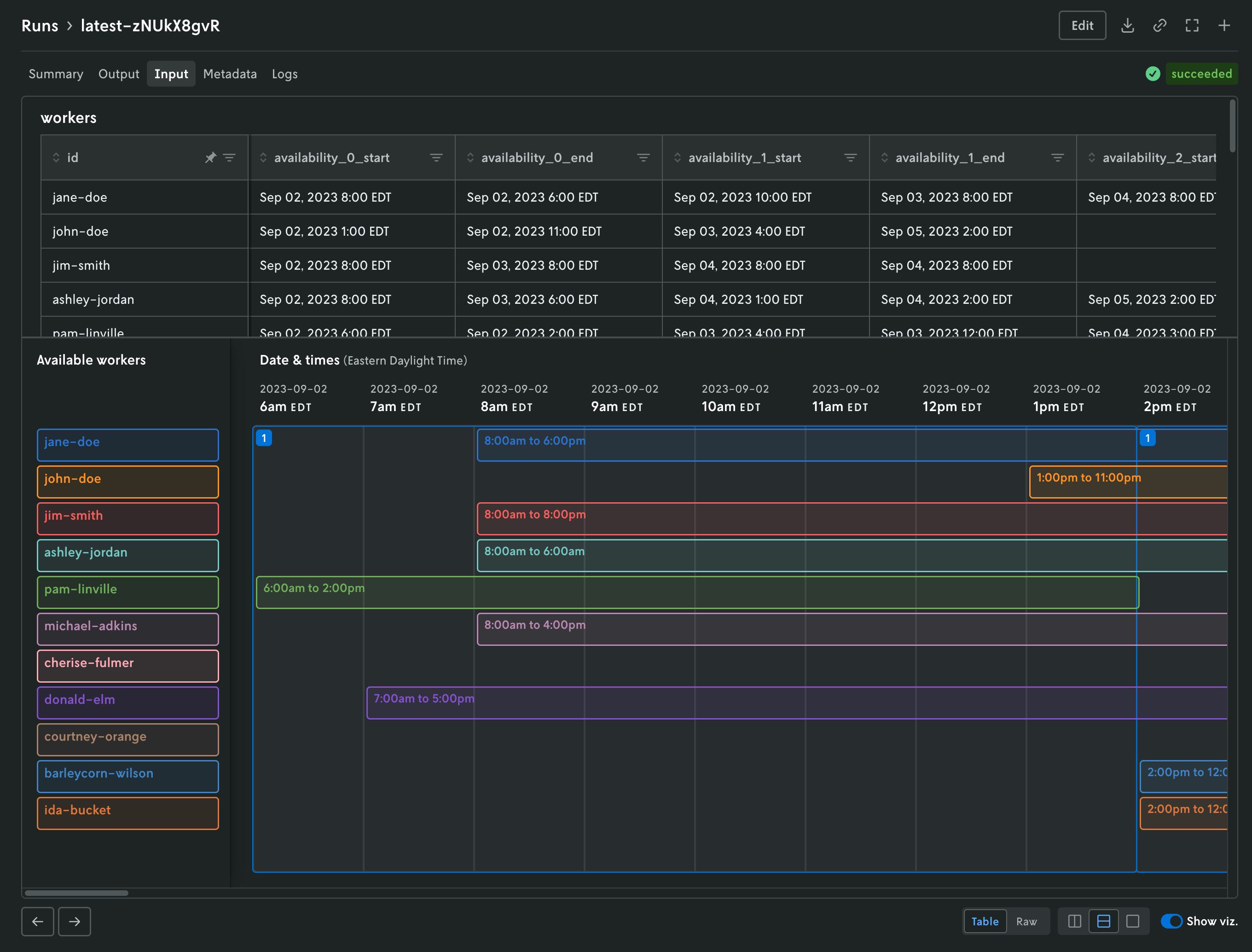
Task: Go to previous item arrow
Action: (38, 922)
